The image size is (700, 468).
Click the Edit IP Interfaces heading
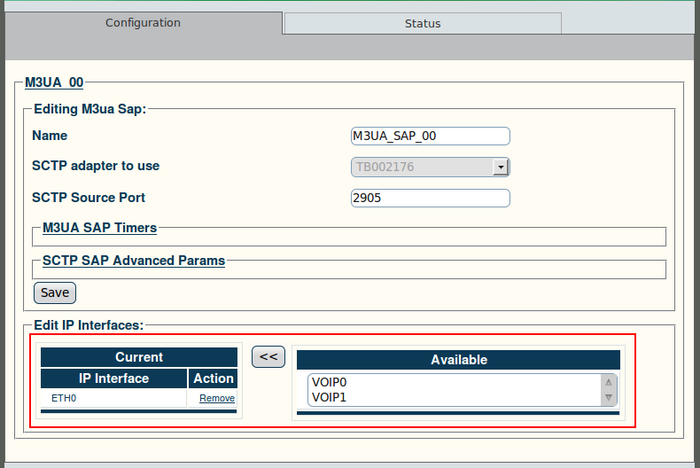89,325
